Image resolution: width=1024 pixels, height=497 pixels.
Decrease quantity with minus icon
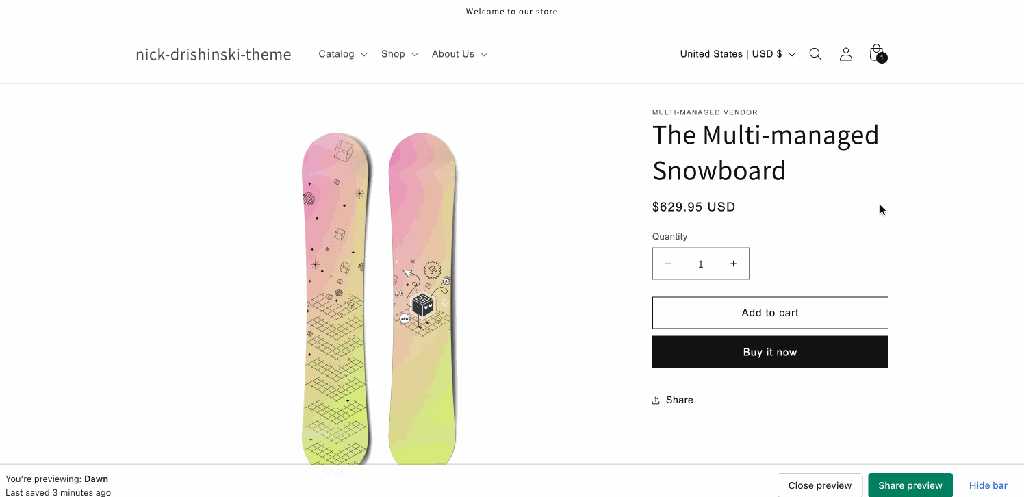(x=669, y=264)
